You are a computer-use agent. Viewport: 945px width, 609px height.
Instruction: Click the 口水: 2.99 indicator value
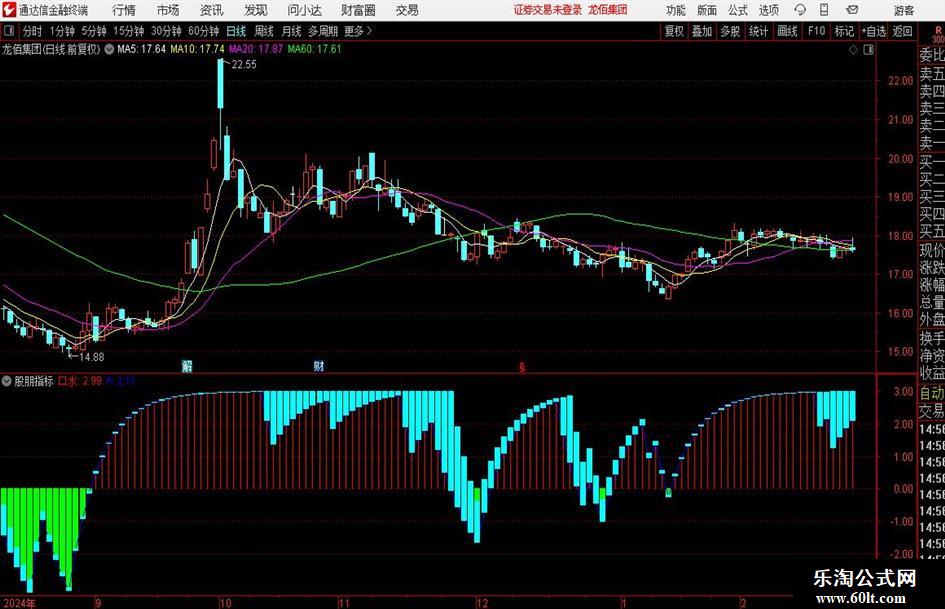pos(80,381)
